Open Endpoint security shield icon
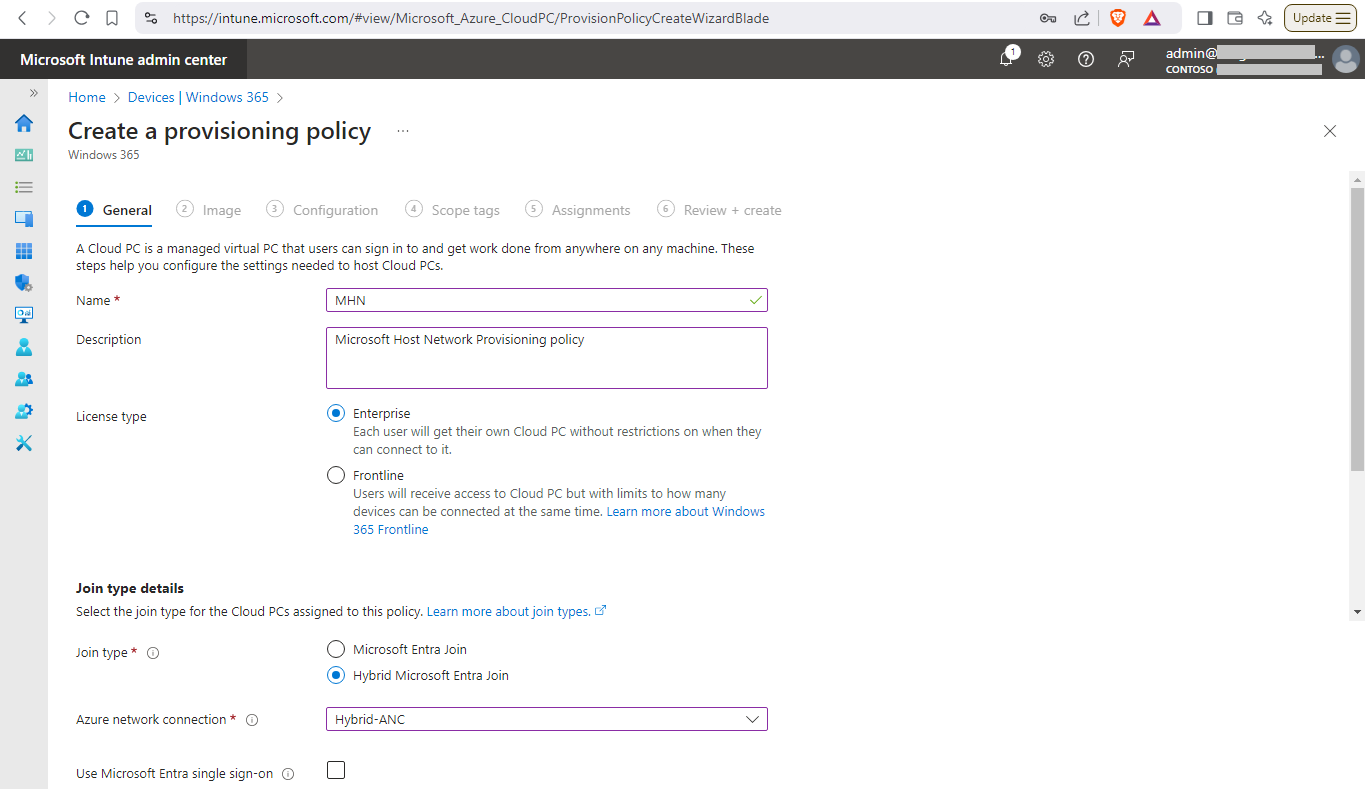 click(x=24, y=283)
